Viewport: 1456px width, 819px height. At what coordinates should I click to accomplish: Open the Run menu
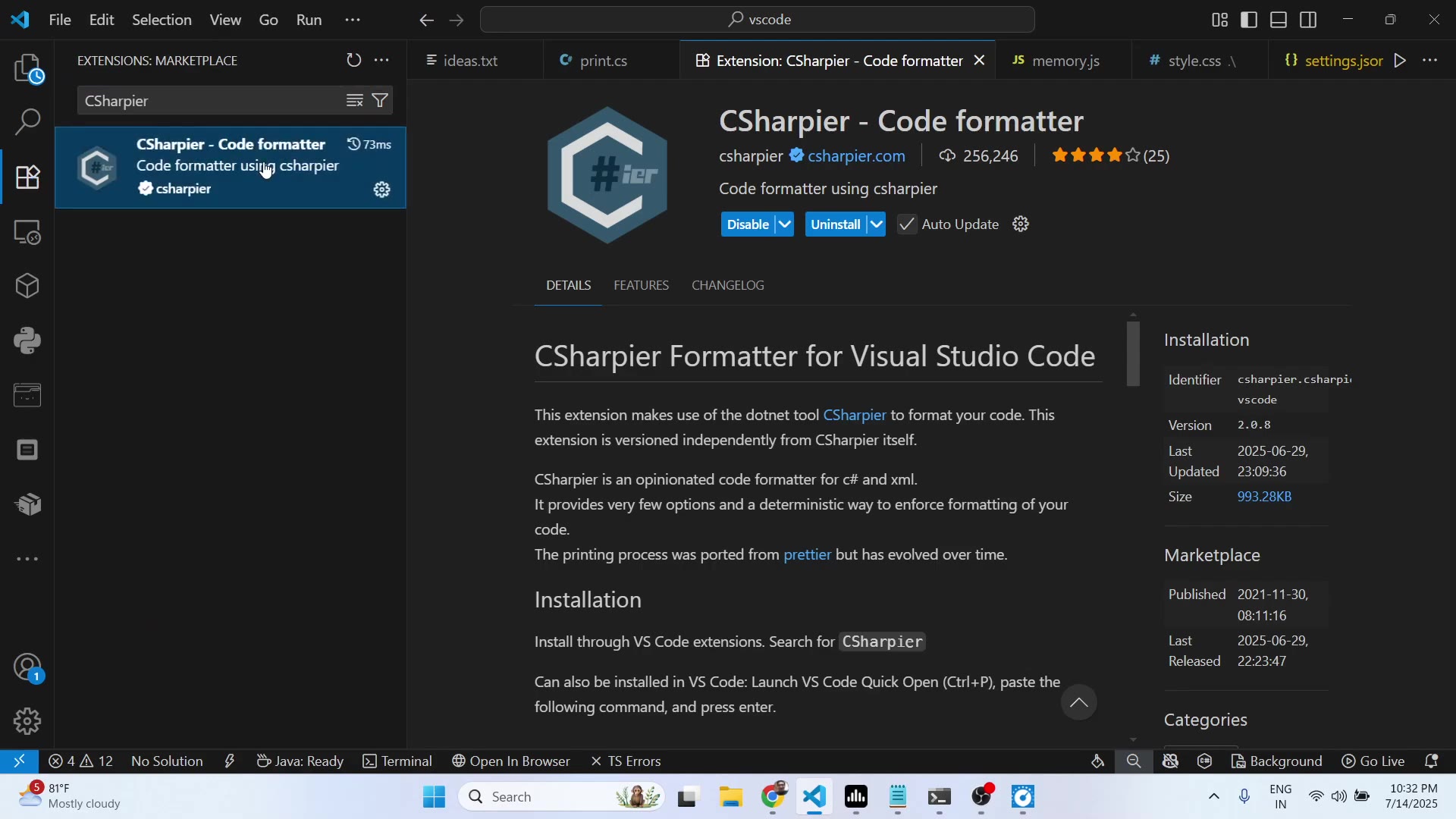309,20
